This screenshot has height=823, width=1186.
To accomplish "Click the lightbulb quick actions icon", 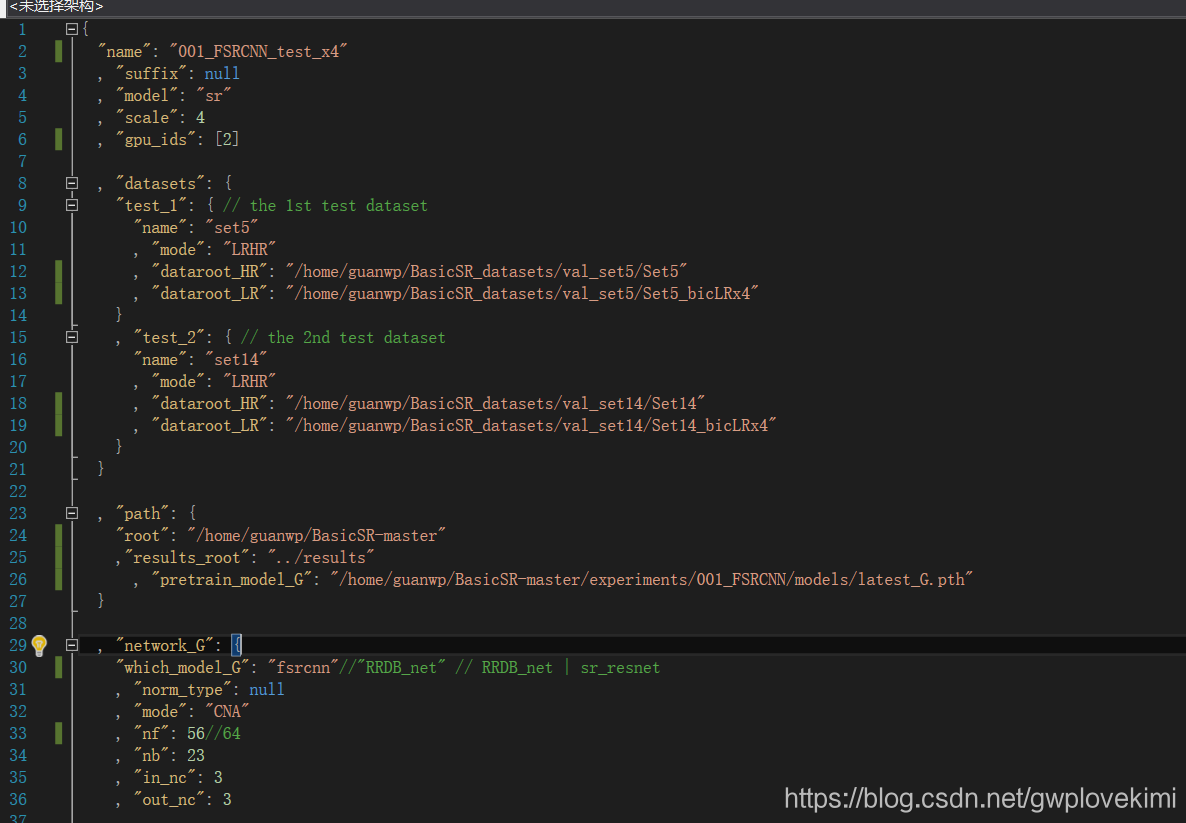I will pos(39,645).
